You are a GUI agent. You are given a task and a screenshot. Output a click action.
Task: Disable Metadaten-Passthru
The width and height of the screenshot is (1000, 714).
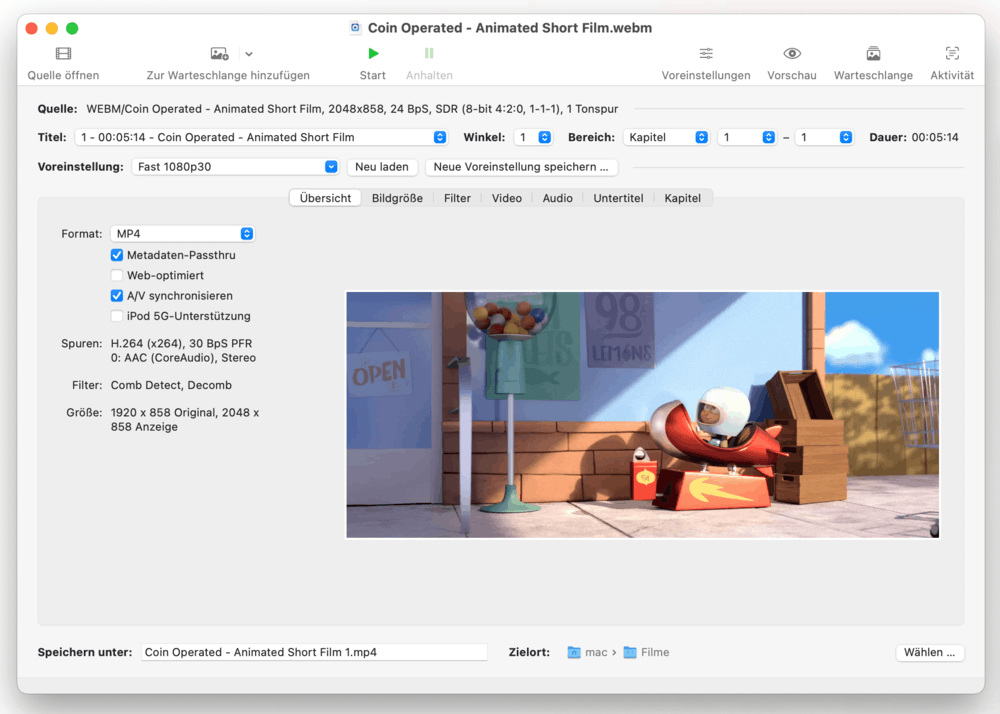click(x=117, y=255)
